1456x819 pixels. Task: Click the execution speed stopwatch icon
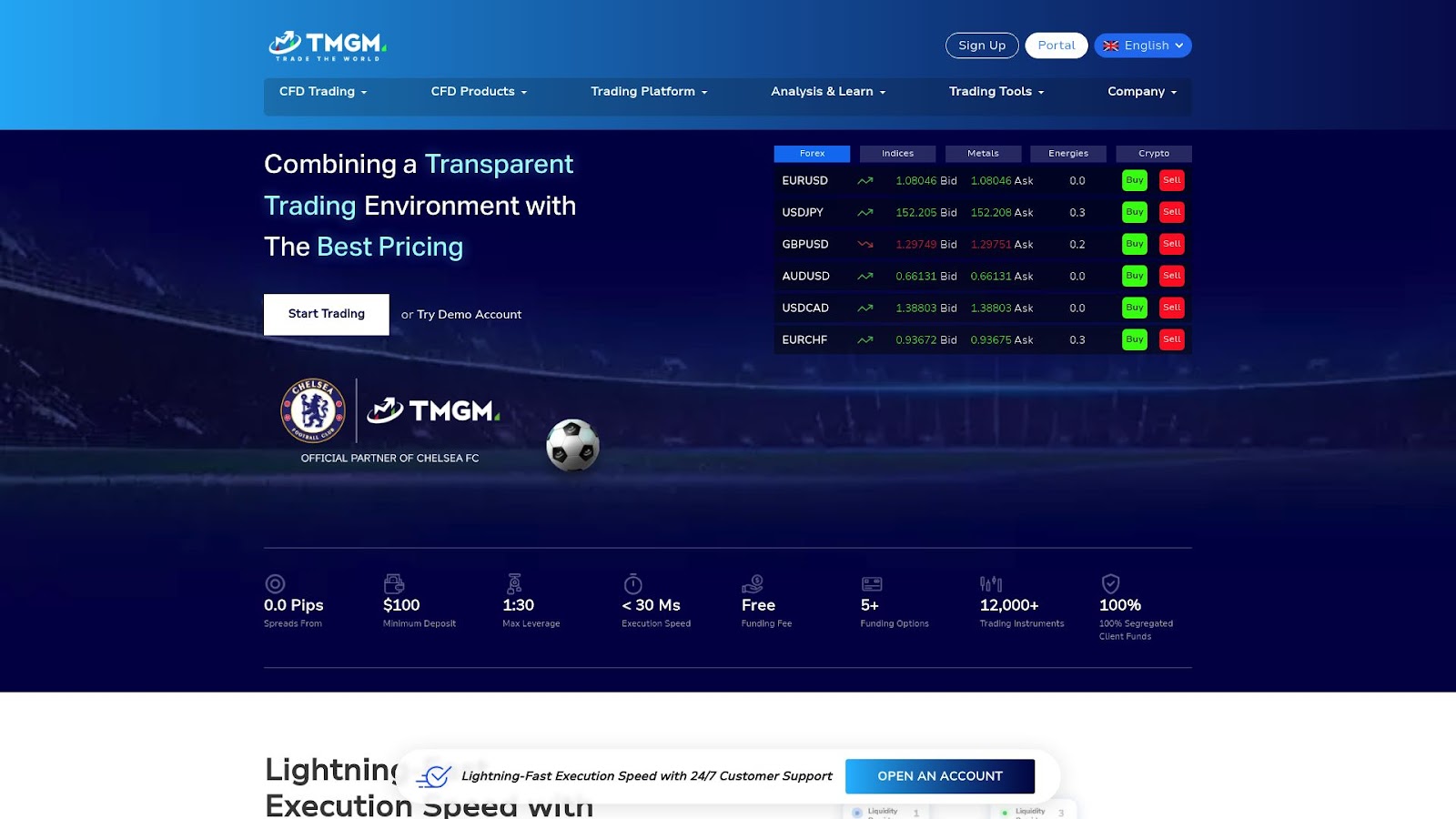click(x=633, y=583)
